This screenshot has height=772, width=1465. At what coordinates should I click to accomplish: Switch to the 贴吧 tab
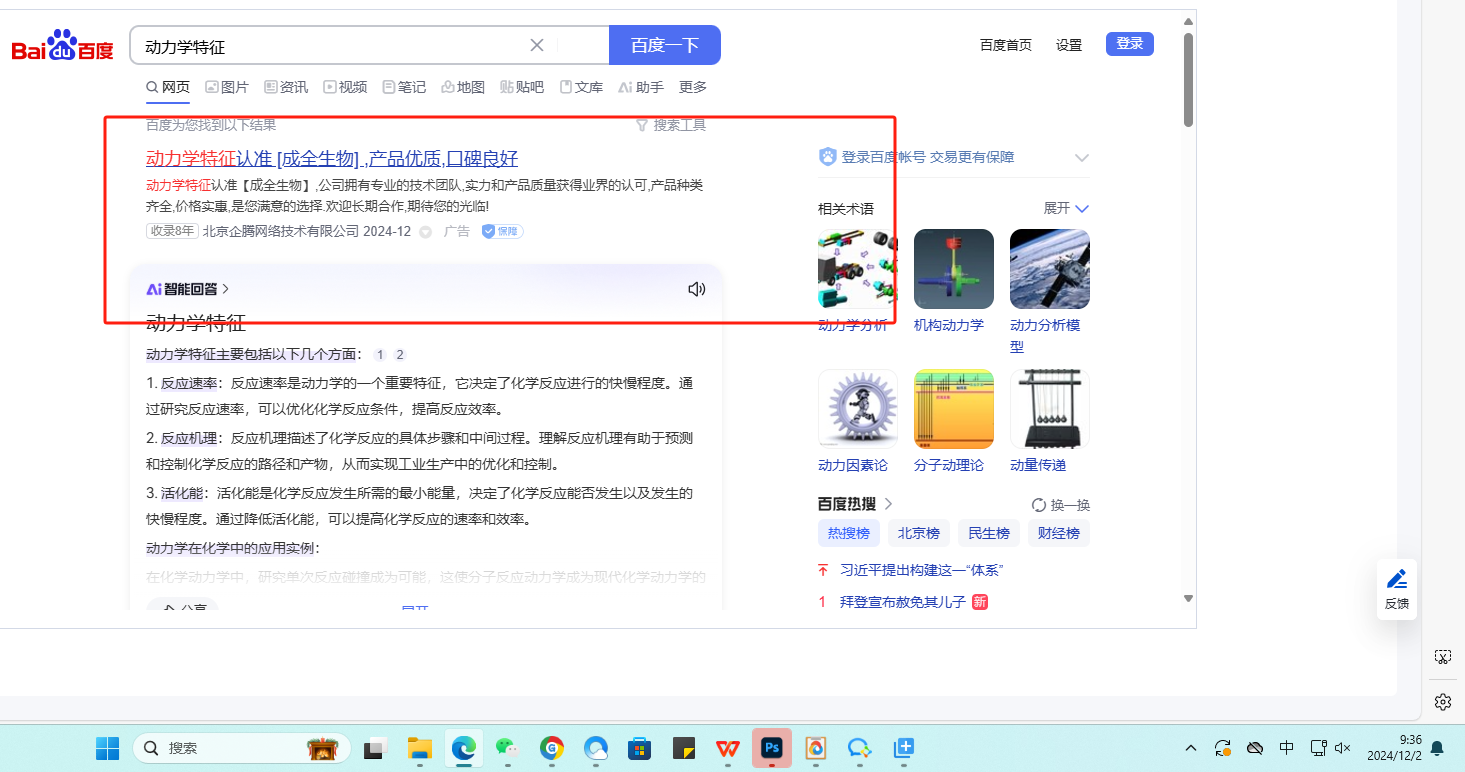tap(522, 87)
